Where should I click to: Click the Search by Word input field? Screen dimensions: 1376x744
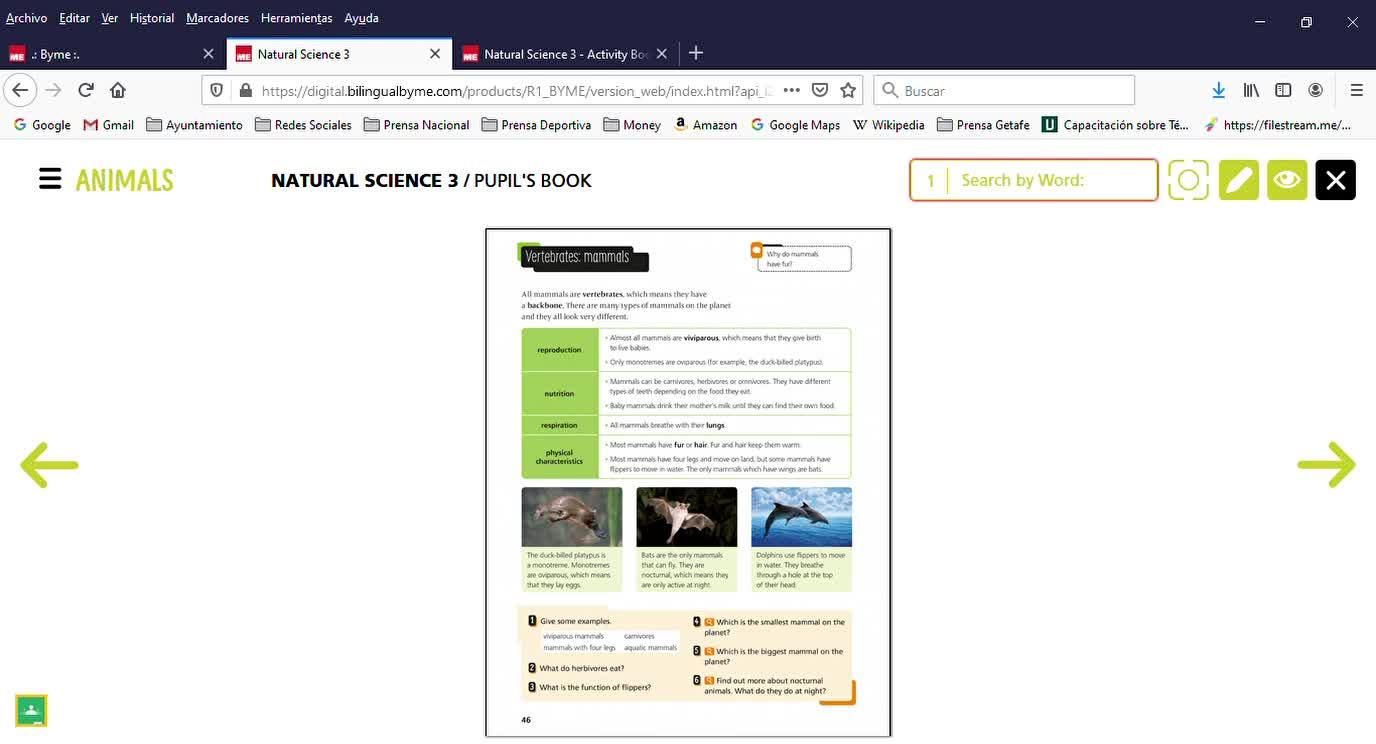tap(1033, 180)
